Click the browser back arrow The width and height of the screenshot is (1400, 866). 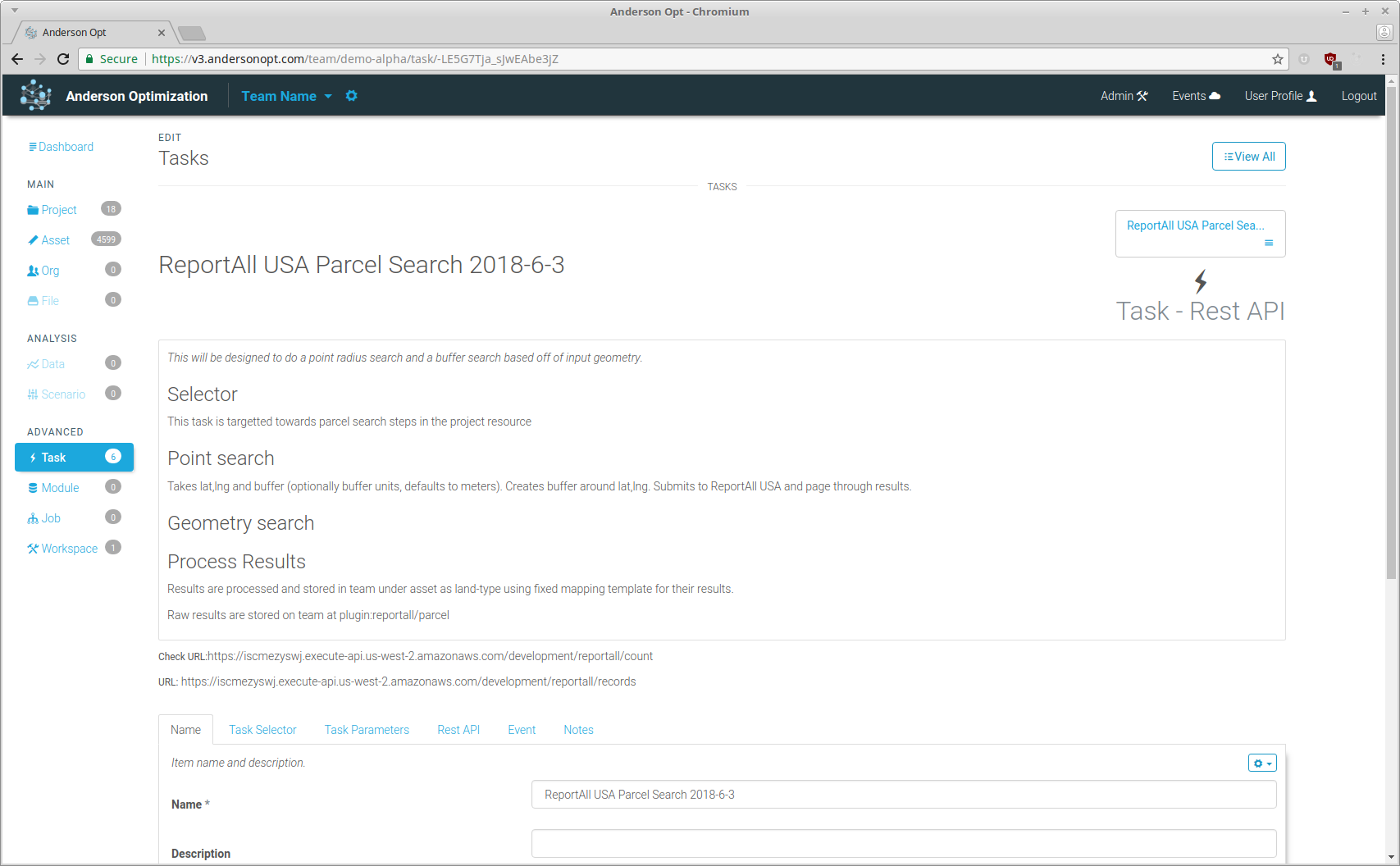click(x=17, y=59)
